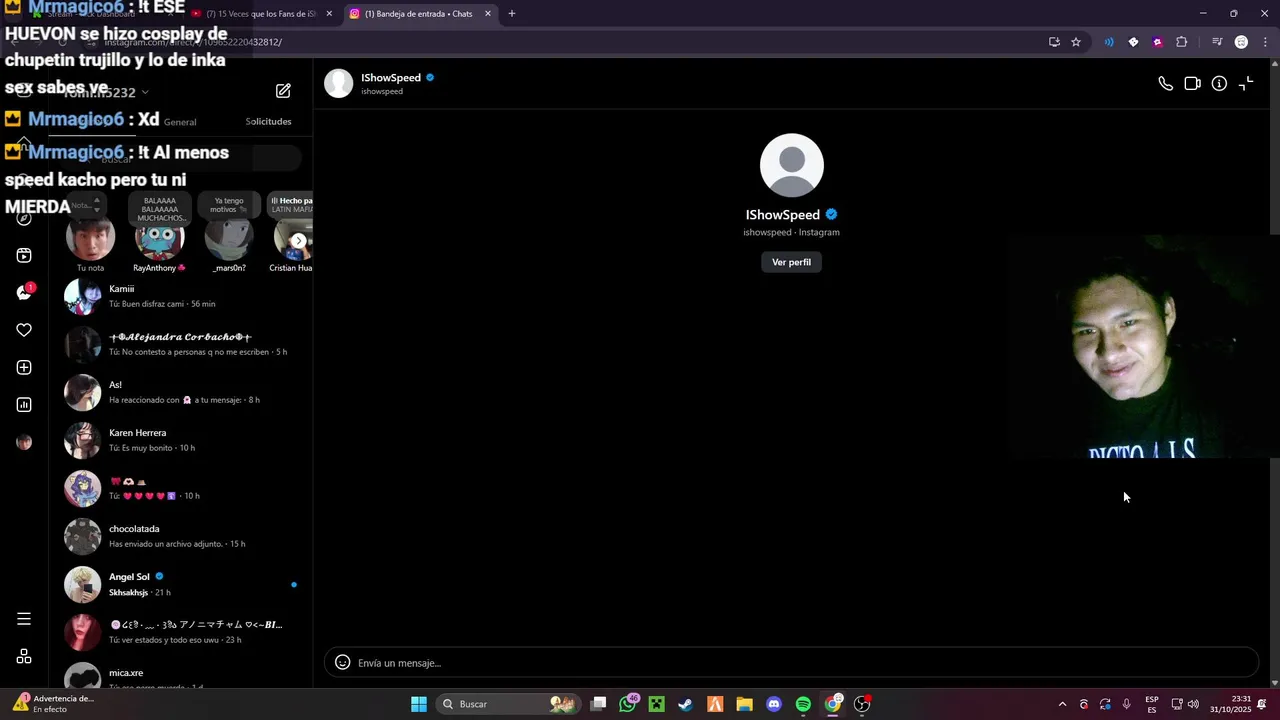Start a video call with IShowSpeed
This screenshot has height=720, width=1280.
click(x=1192, y=84)
